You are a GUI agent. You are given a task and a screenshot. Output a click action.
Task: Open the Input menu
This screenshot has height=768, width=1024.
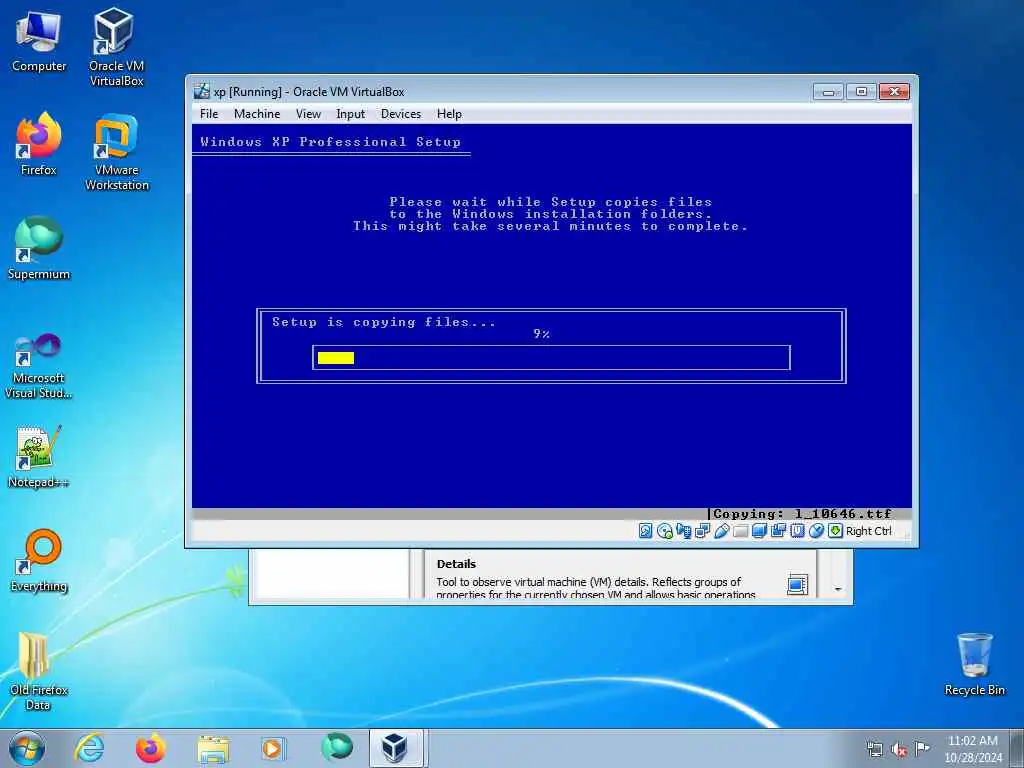351,114
